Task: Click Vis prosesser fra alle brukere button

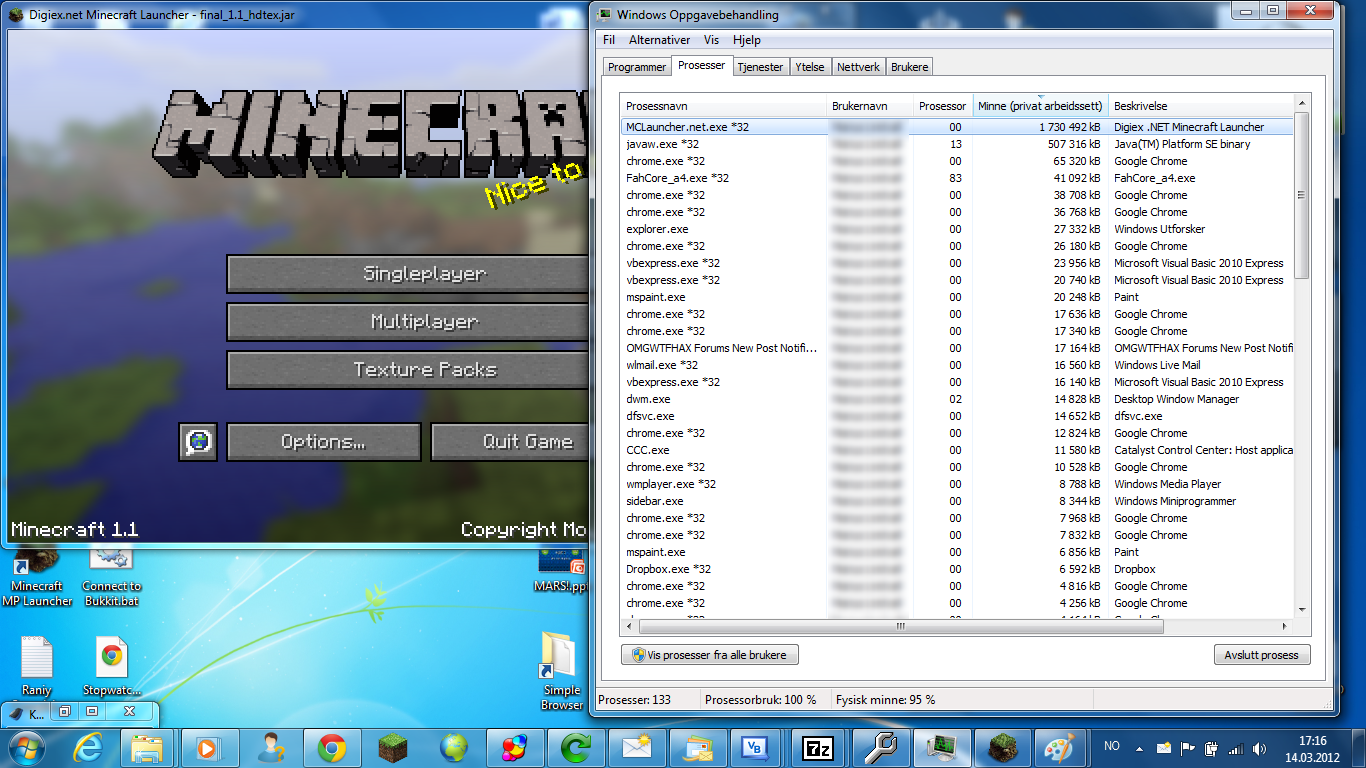Action: point(710,655)
